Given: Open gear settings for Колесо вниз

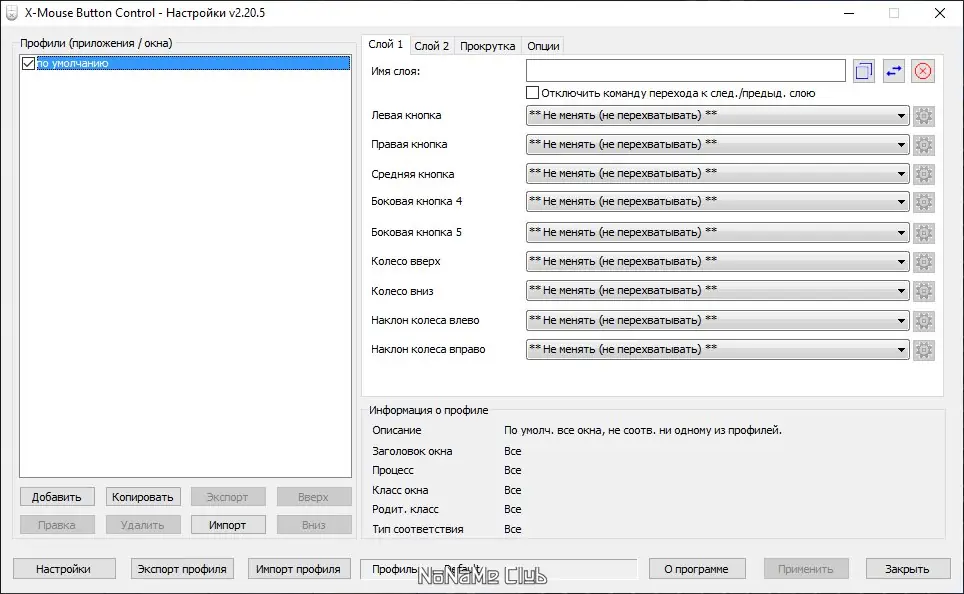Looking at the screenshot, I should [923, 291].
